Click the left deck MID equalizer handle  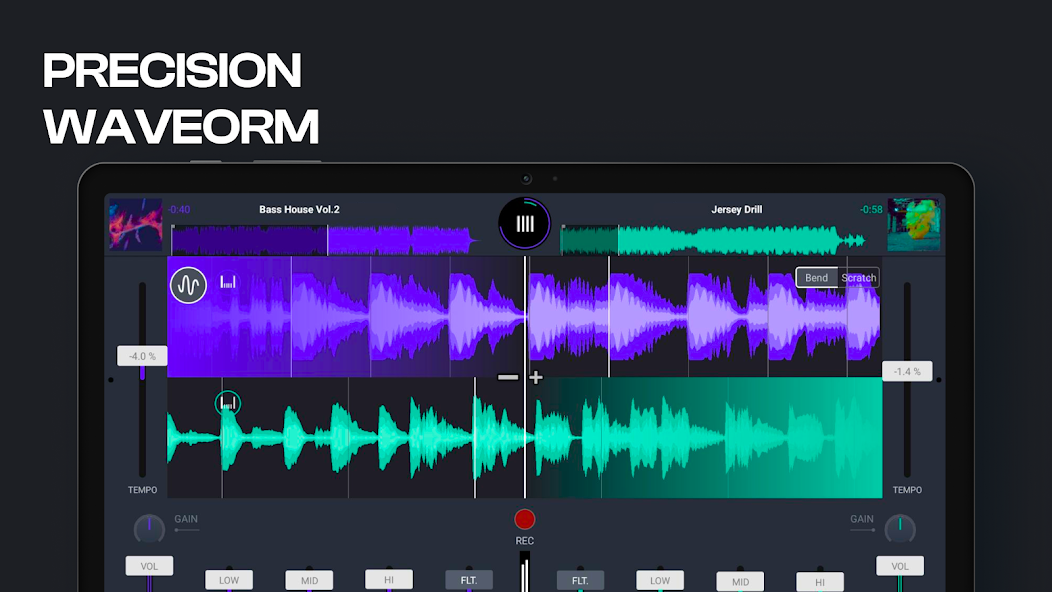point(309,580)
